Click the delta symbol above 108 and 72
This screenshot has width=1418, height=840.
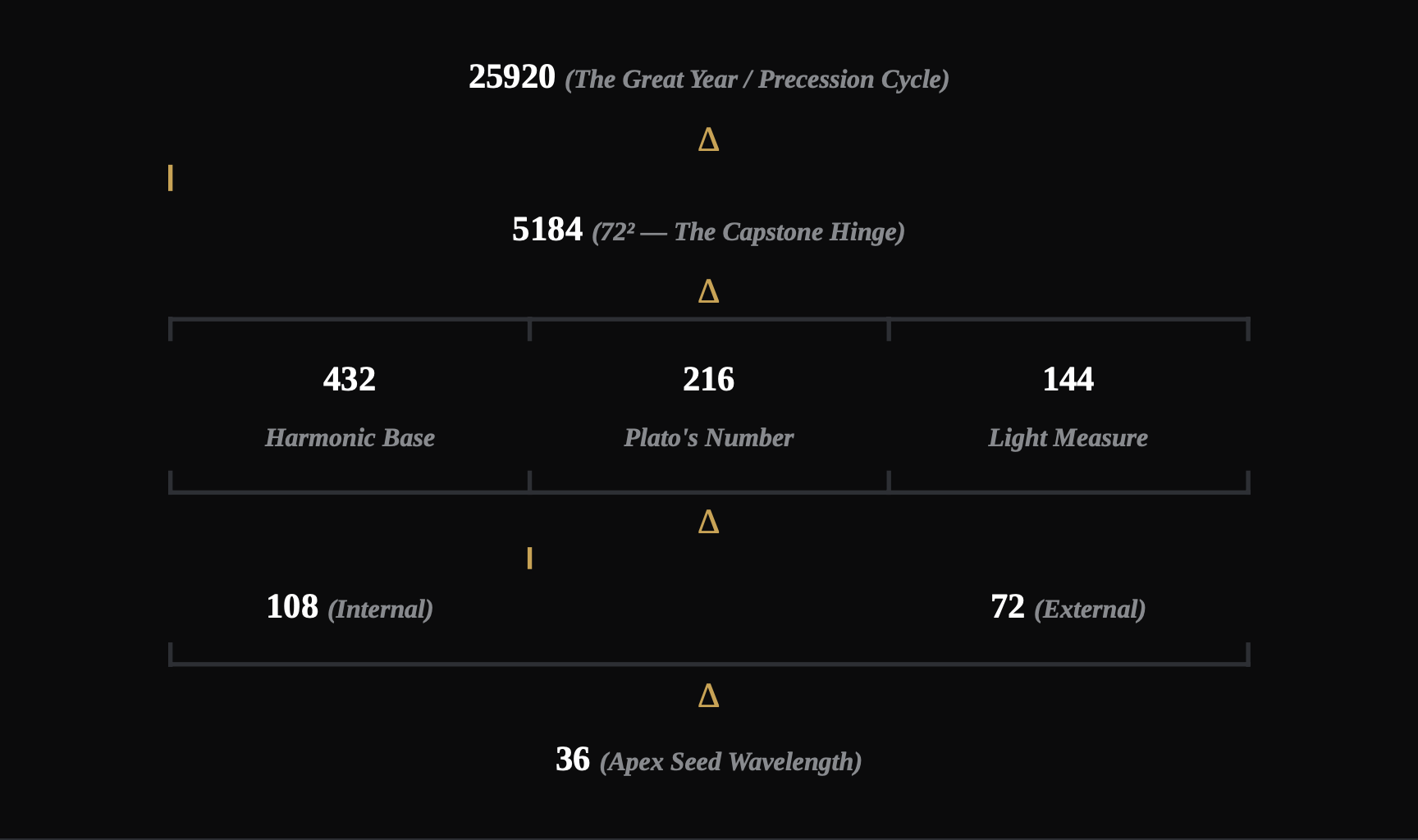709,522
